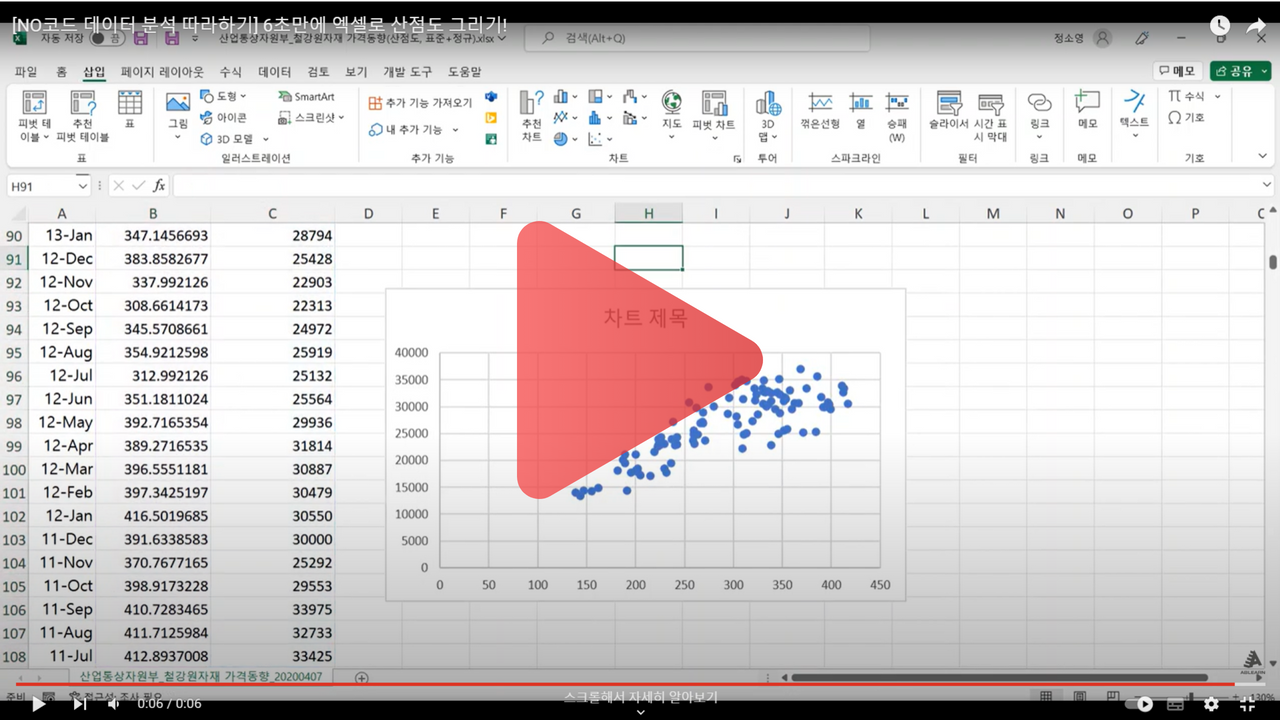Open the column chart insert dropdown

tap(564, 97)
